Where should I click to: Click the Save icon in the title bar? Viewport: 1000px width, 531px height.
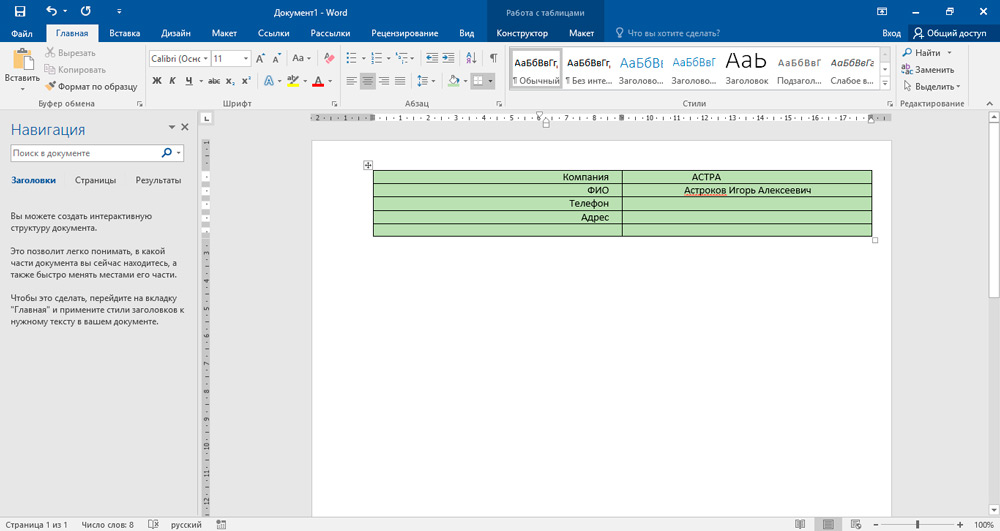click(19, 11)
